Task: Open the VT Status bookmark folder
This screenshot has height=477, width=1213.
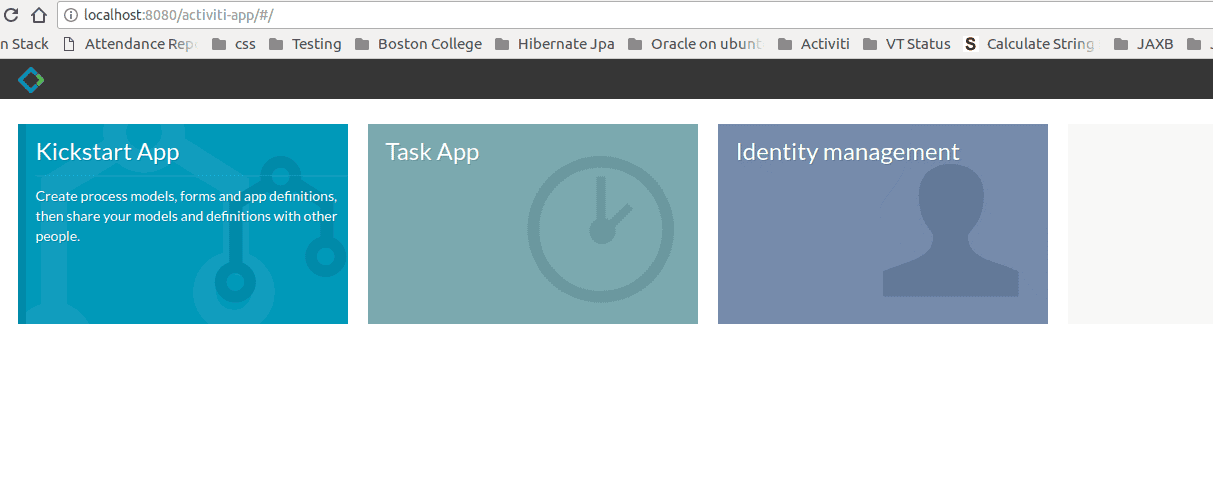Action: click(x=906, y=44)
